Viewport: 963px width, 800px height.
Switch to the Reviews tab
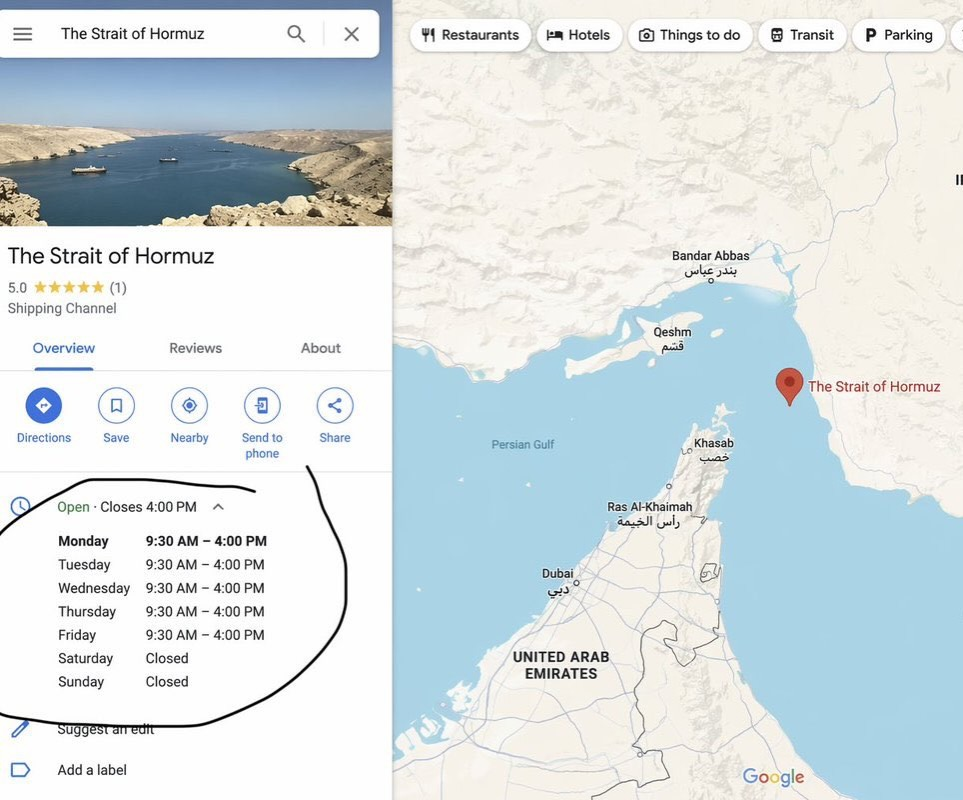195,348
